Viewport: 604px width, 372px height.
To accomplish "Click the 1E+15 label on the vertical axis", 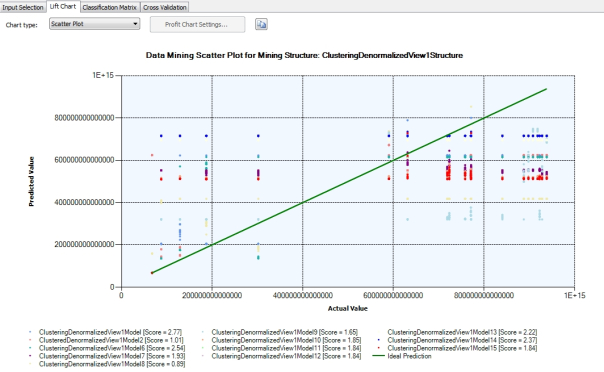I will coord(103,75).
